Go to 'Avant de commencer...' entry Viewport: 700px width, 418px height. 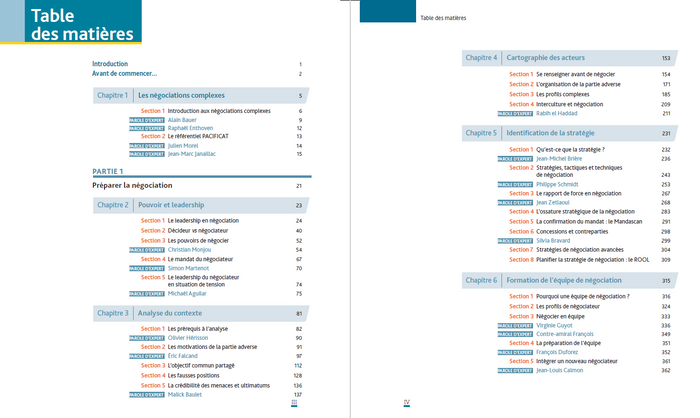[125, 74]
